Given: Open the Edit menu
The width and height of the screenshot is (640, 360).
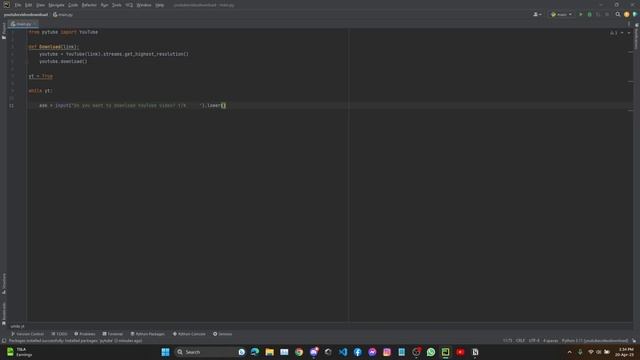Looking at the screenshot, I should click(x=28, y=5).
